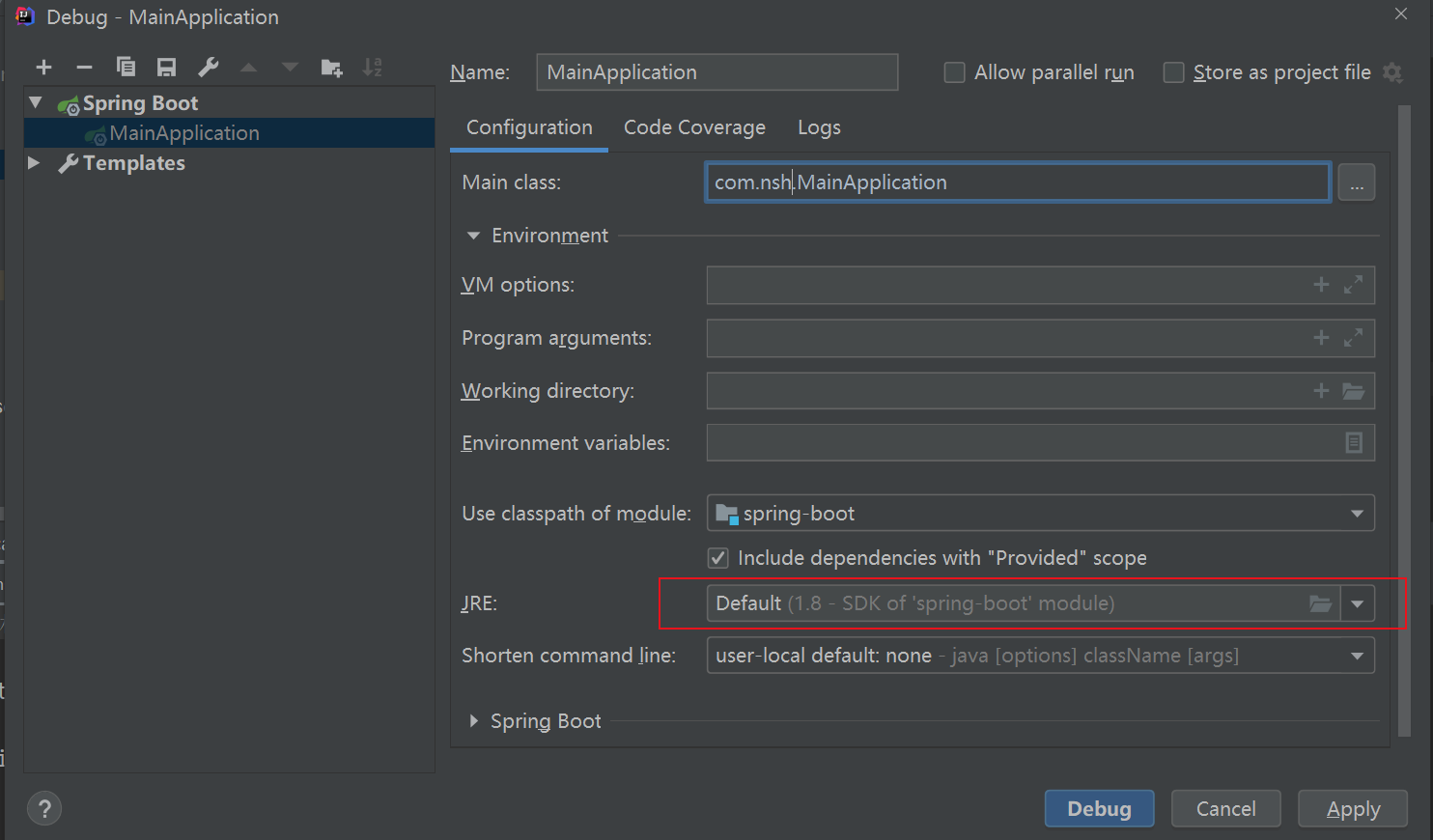Viewport: 1433px width, 840px height.
Task: Click into the VM options field
Action: coord(1004,285)
